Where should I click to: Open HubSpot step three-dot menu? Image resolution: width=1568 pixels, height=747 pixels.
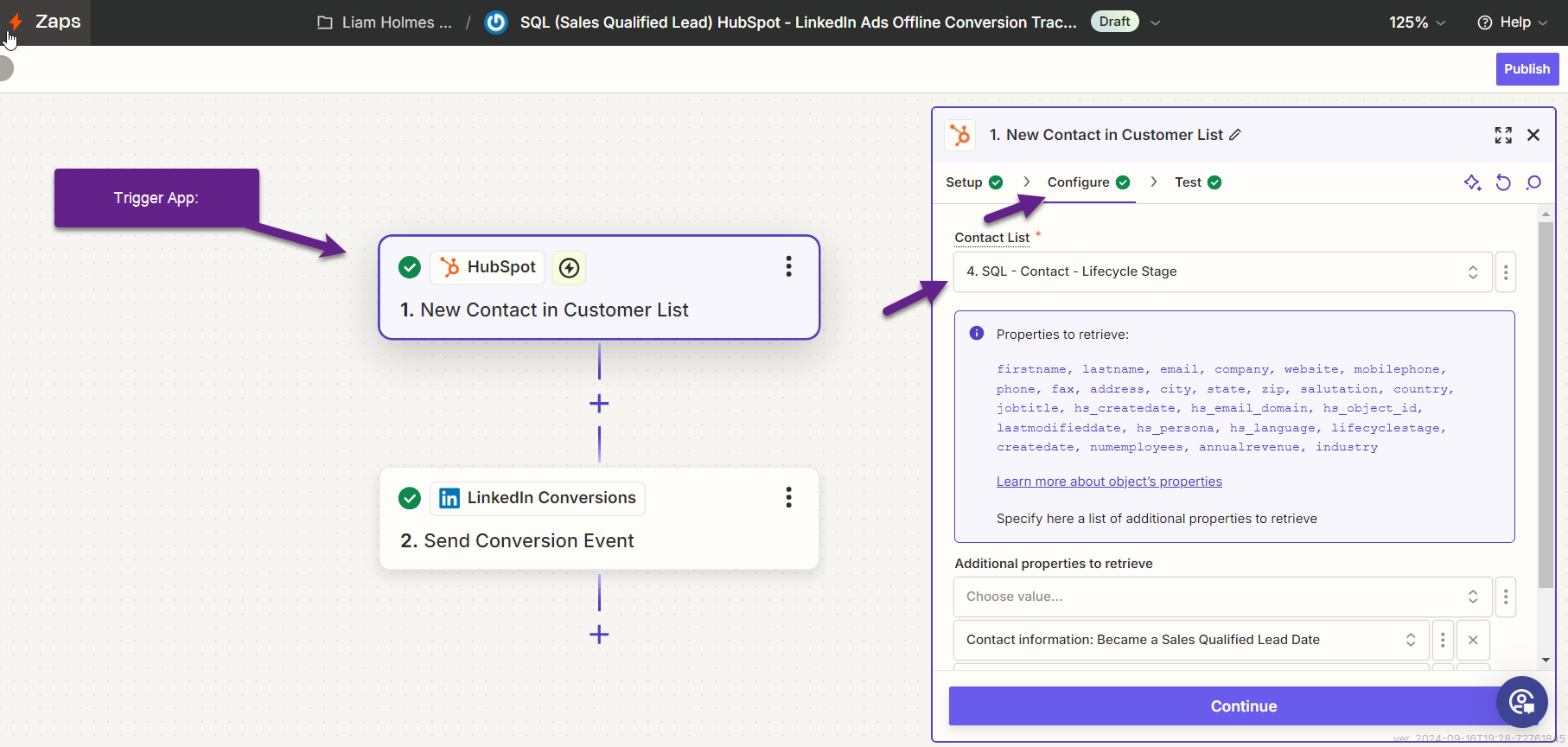[788, 266]
